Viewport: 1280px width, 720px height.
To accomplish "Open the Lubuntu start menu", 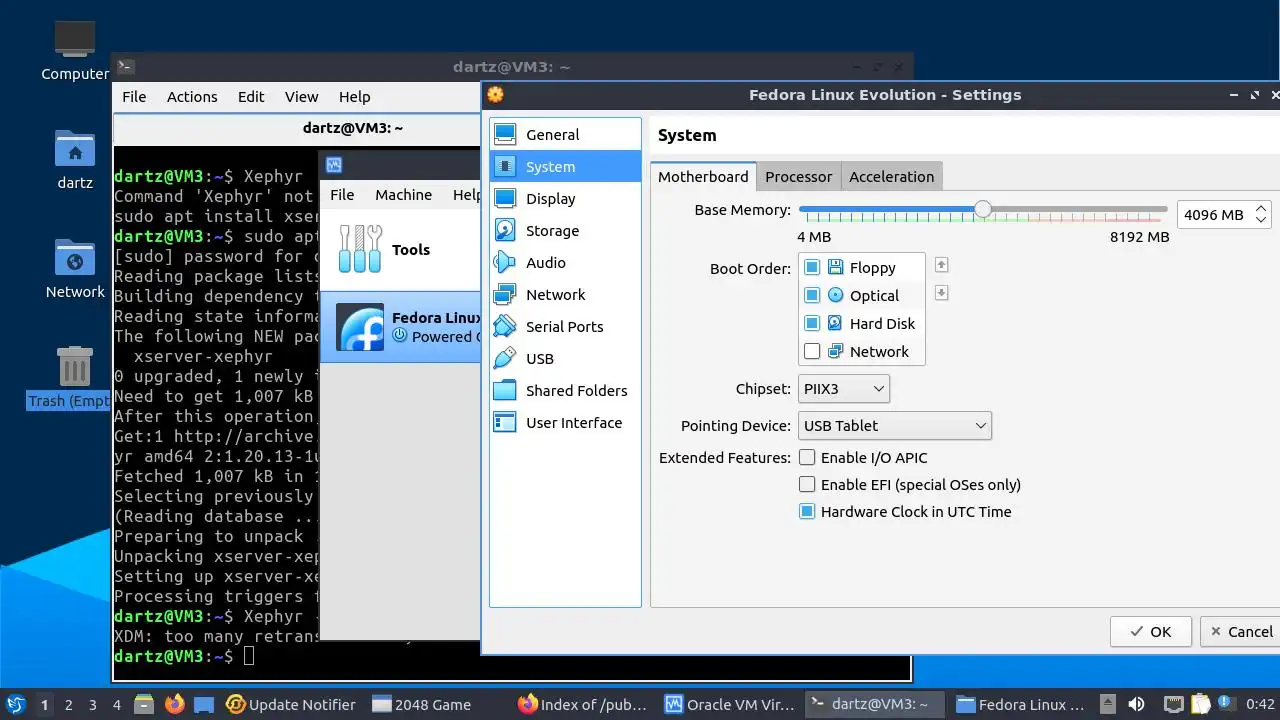I will pyautogui.click(x=15, y=704).
